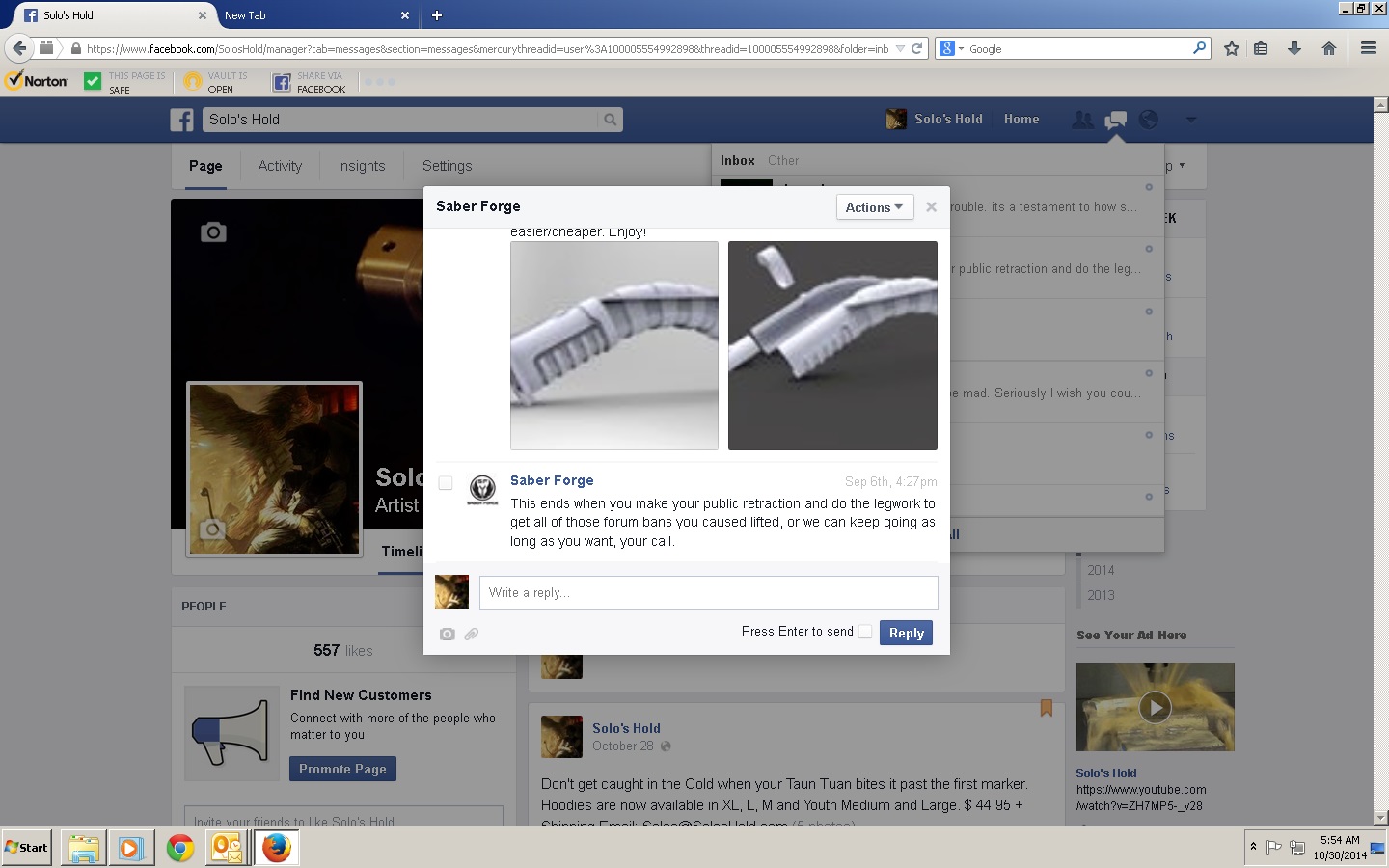
Task: Switch to the Settings tab
Action: click(447, 166)
